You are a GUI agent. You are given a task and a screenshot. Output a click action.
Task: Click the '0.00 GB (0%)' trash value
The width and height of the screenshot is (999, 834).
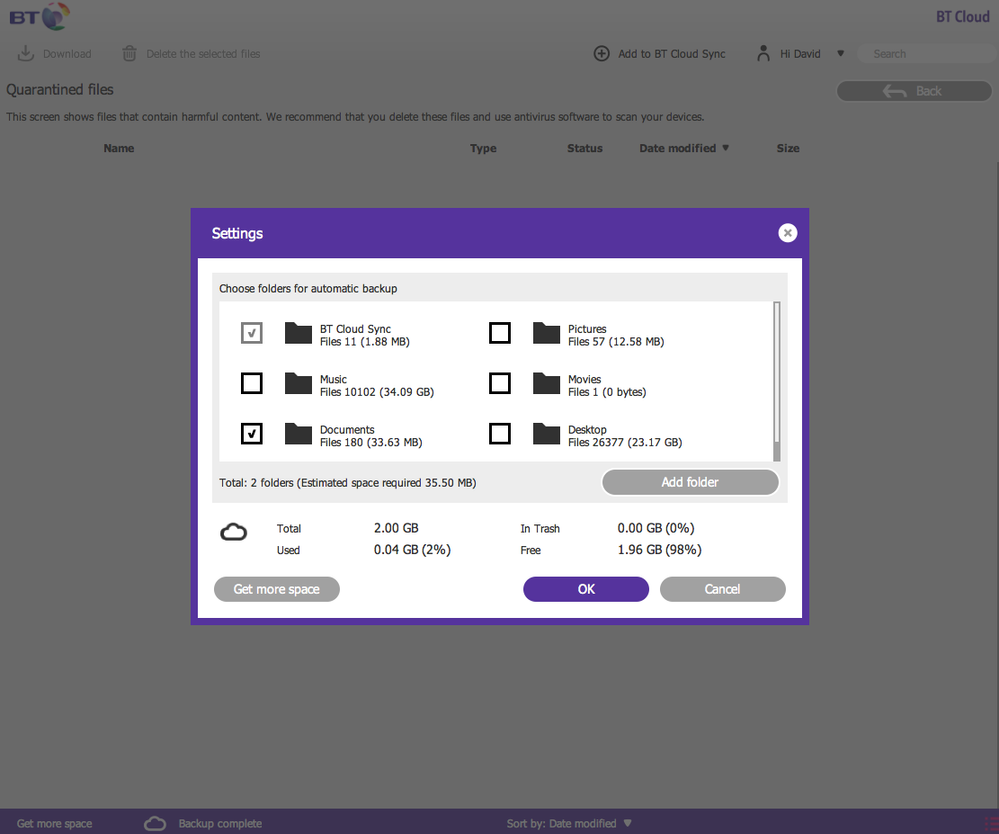(x=656, y=528)
